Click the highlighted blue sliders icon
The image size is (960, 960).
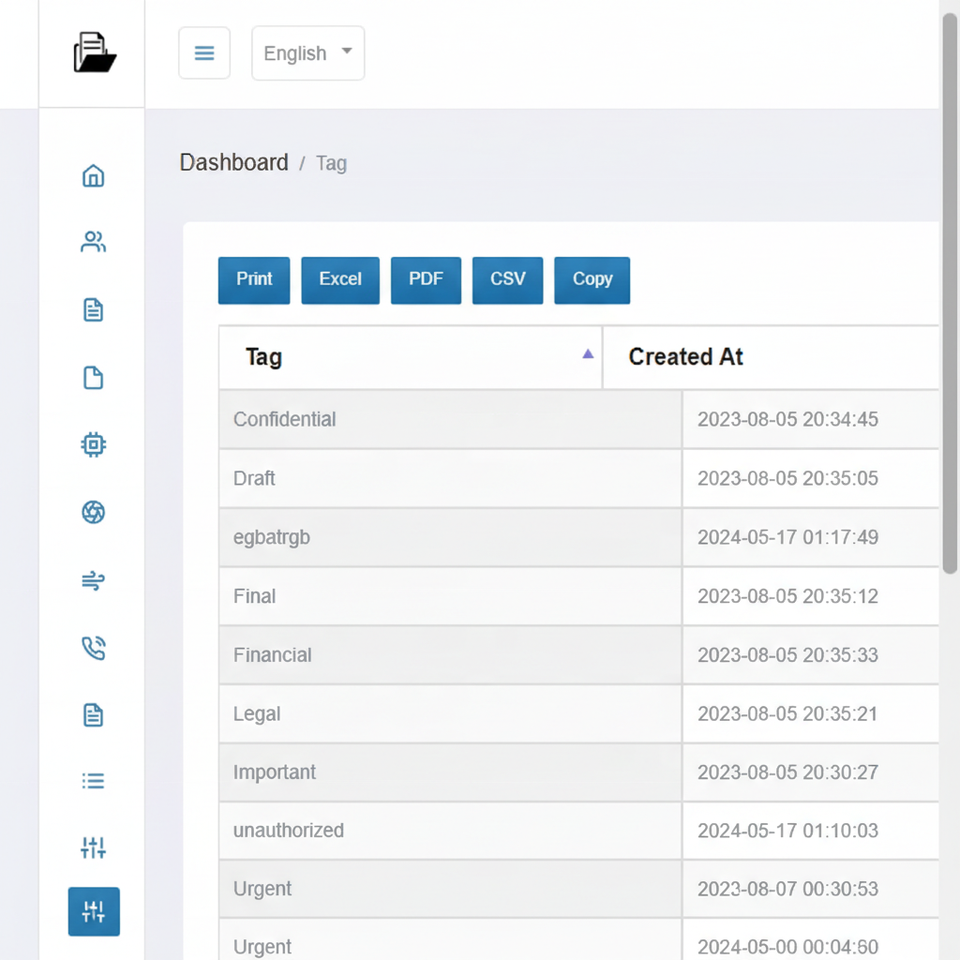(x=94, y=912)
